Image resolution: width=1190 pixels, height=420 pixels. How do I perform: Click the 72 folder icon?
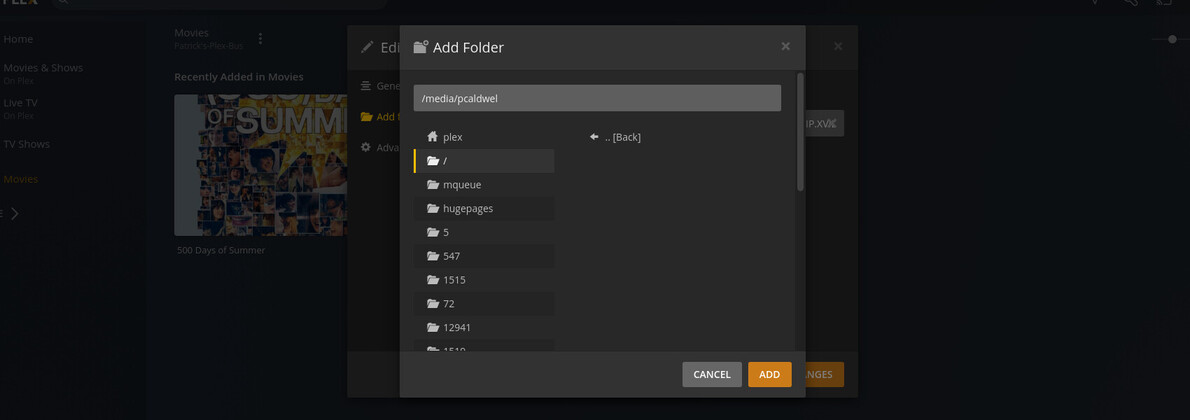pos(433,304)
